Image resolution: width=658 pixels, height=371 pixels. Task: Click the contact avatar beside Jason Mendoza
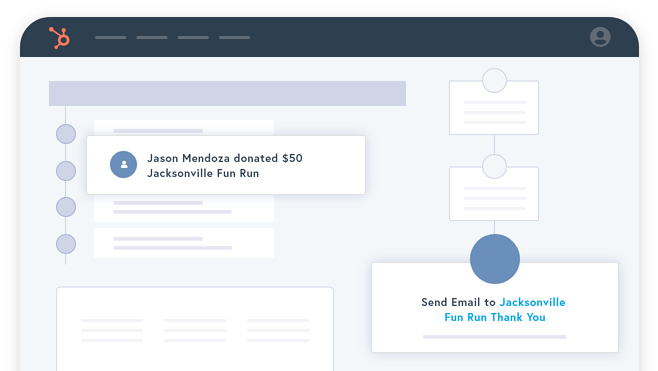[x=123, y=165]
